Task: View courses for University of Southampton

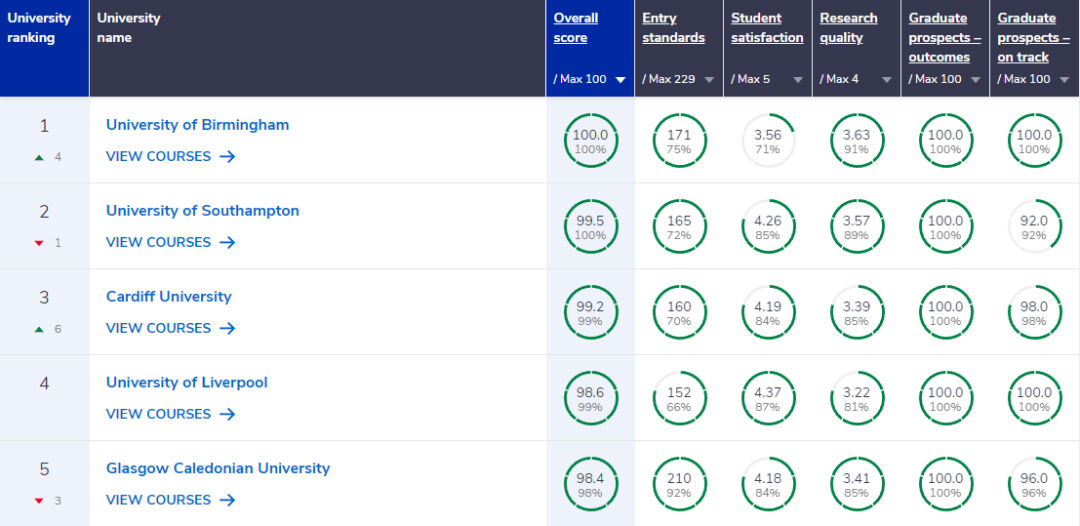Action: 171,242
